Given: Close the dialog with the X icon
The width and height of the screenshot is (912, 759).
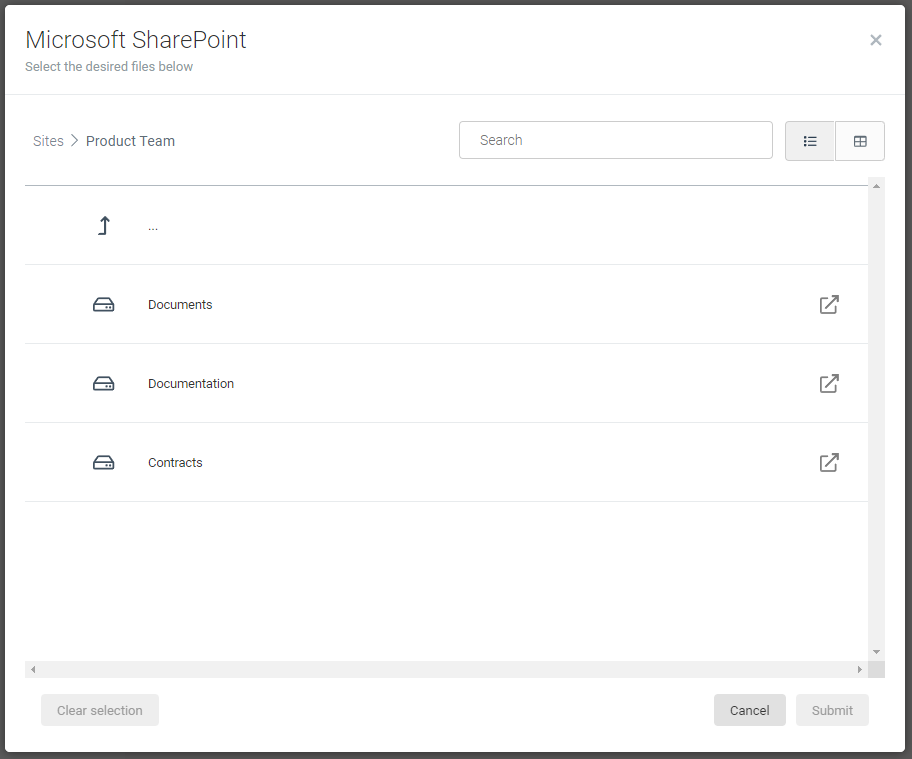Looking at the screenshot, I should [x=876, y=40].
